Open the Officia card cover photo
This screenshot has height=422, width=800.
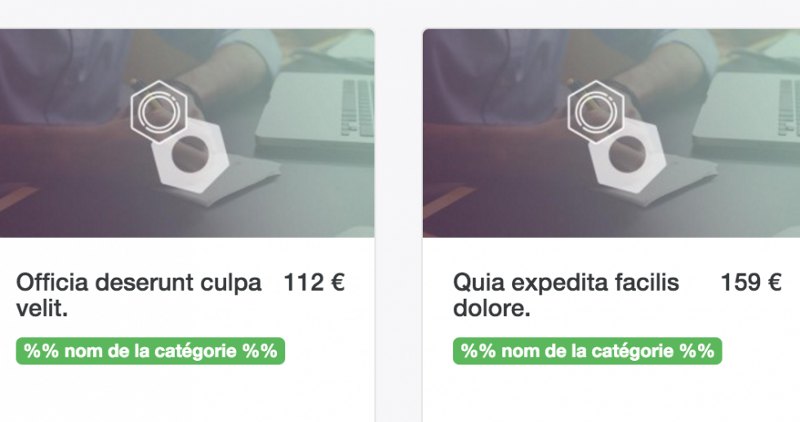[187, 133]
